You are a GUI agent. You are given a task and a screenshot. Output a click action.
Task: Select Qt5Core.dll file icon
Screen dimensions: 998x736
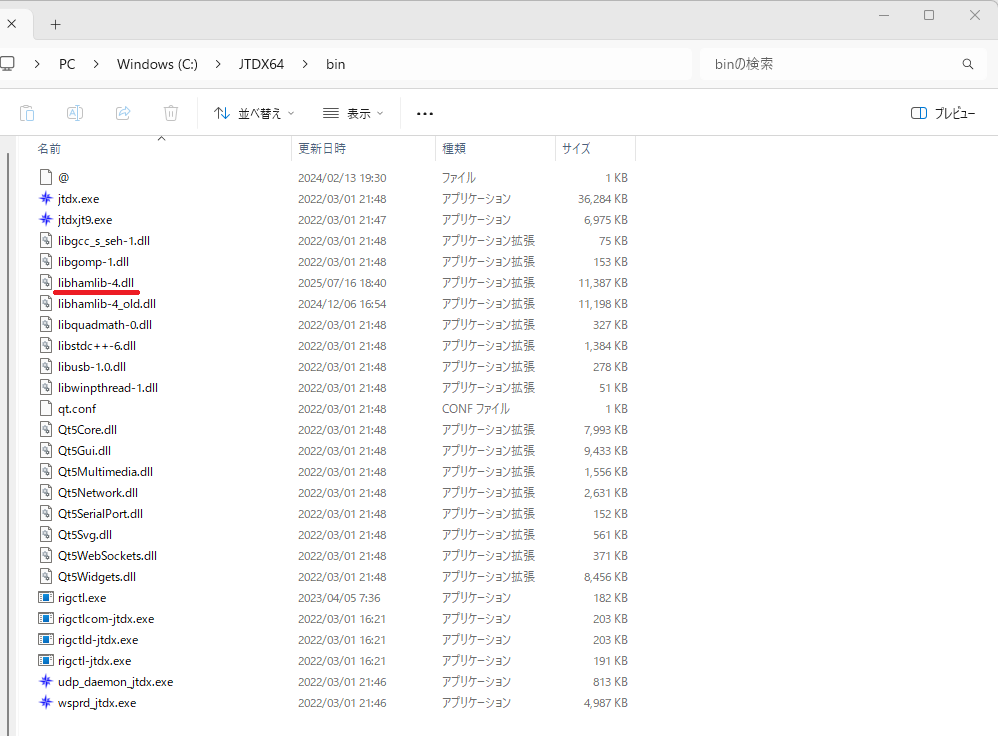(x=46, y=429)
